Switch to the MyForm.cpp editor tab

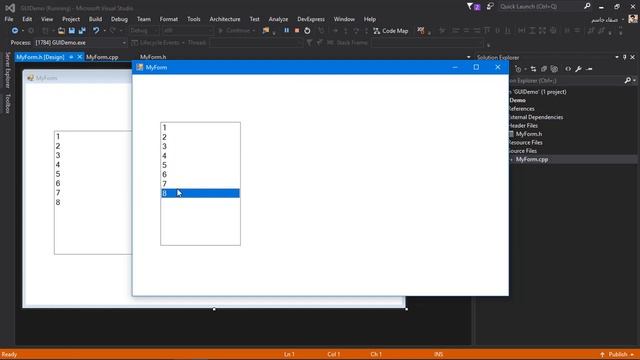click(x=102, y=57)
